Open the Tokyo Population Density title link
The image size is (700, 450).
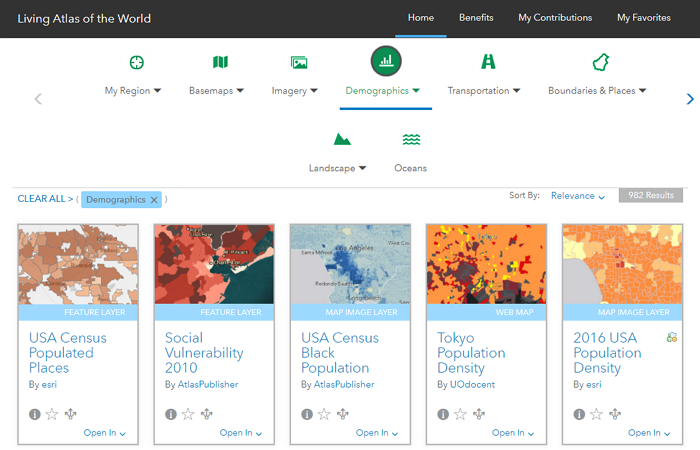tap(471, 353)
